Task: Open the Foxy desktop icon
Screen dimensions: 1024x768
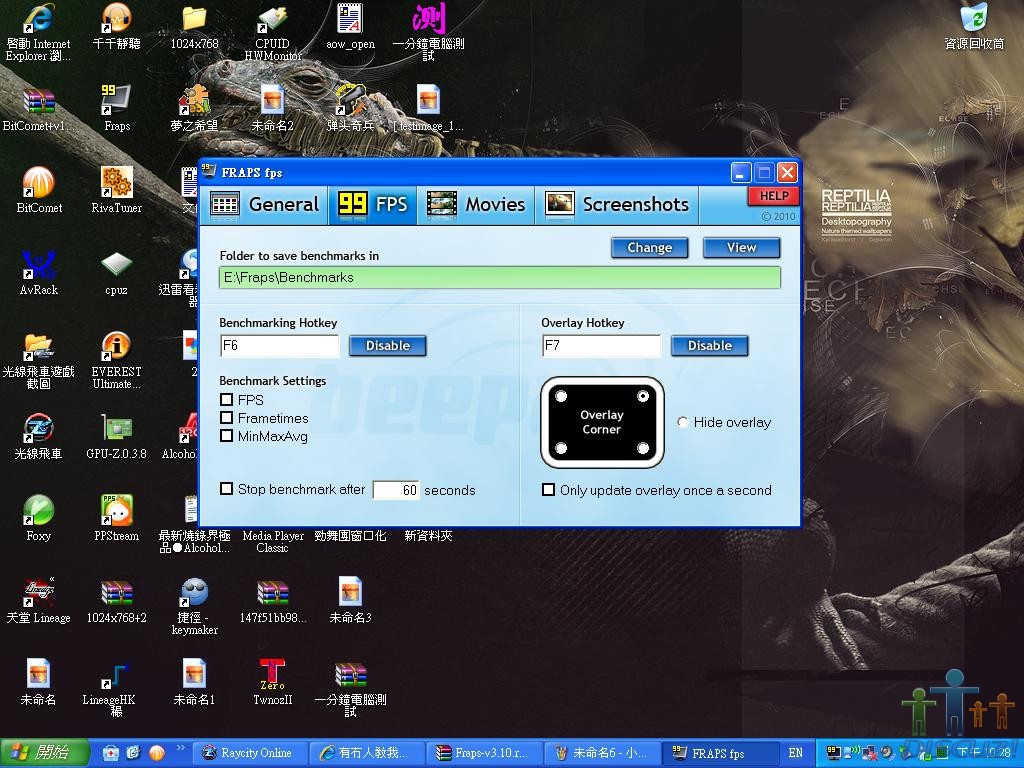Action: pos(39,512)
